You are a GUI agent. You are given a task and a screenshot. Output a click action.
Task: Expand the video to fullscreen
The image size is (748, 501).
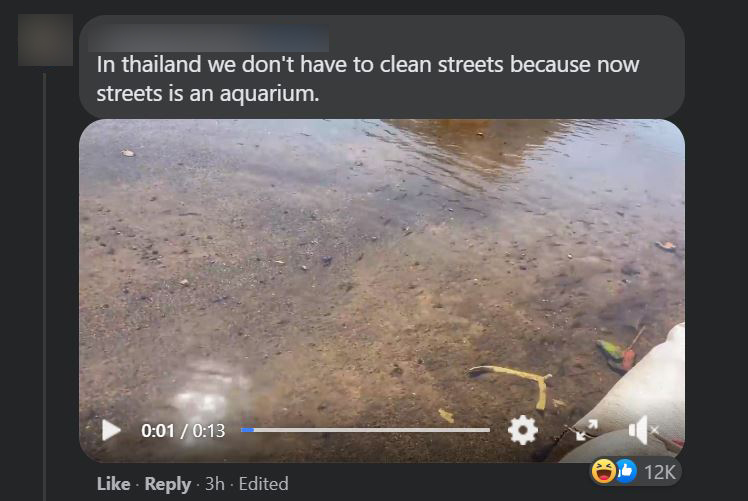[x=586, y=430]
